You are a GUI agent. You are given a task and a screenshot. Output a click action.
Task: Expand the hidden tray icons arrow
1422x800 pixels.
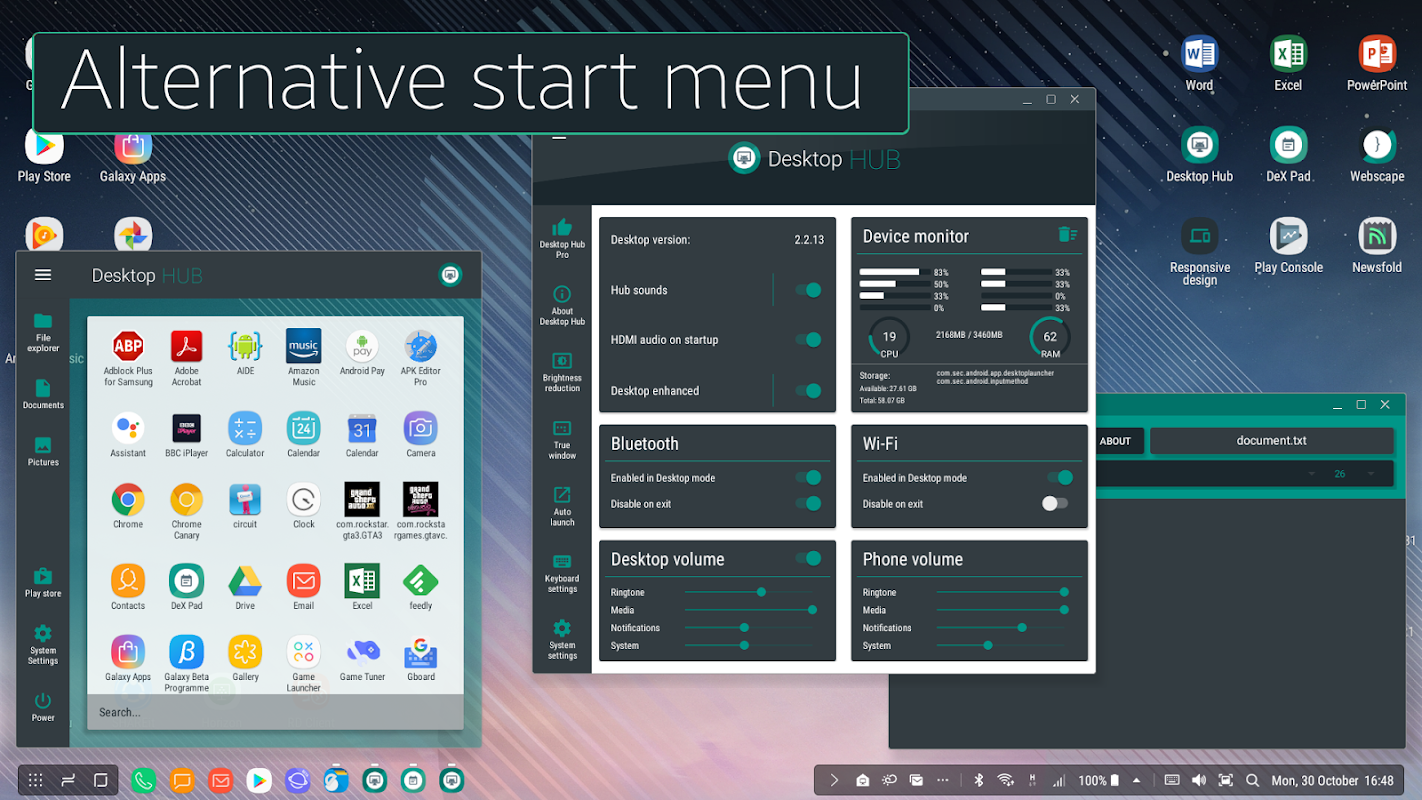1136,780
